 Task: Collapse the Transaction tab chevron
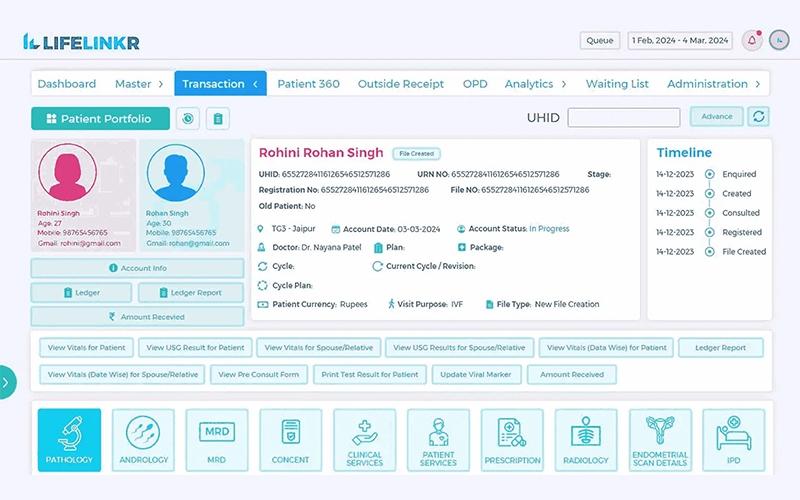tap(255, 84)
